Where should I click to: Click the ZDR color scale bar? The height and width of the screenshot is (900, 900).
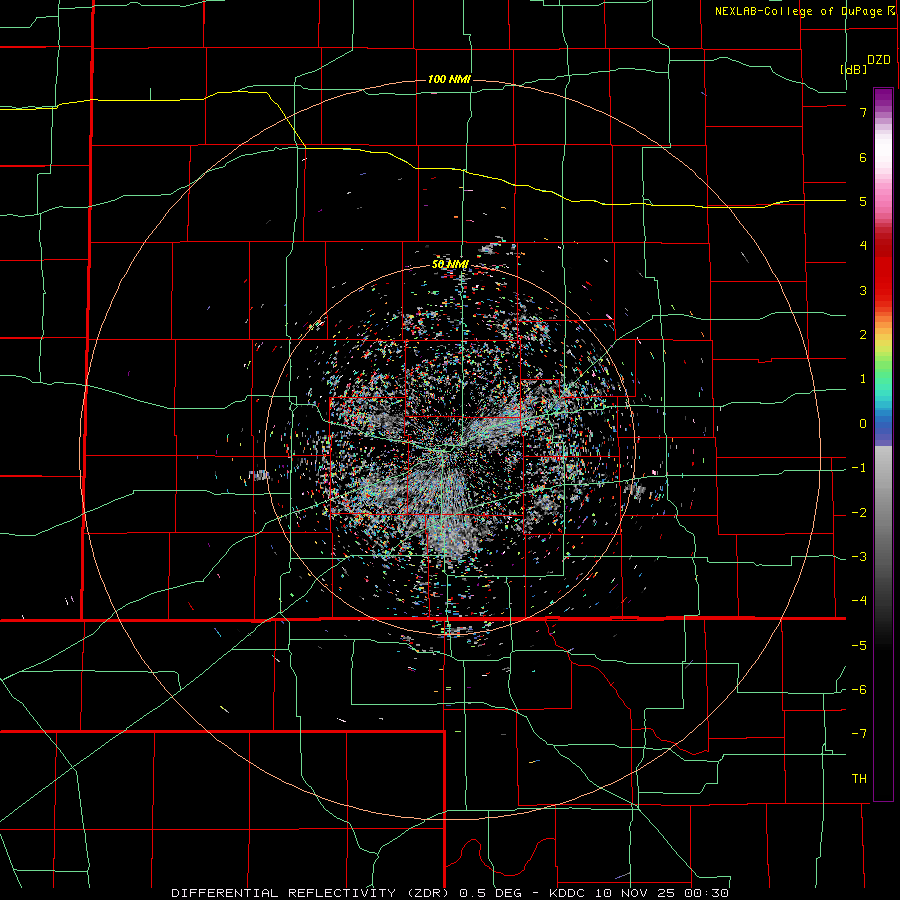coord(883,444)
